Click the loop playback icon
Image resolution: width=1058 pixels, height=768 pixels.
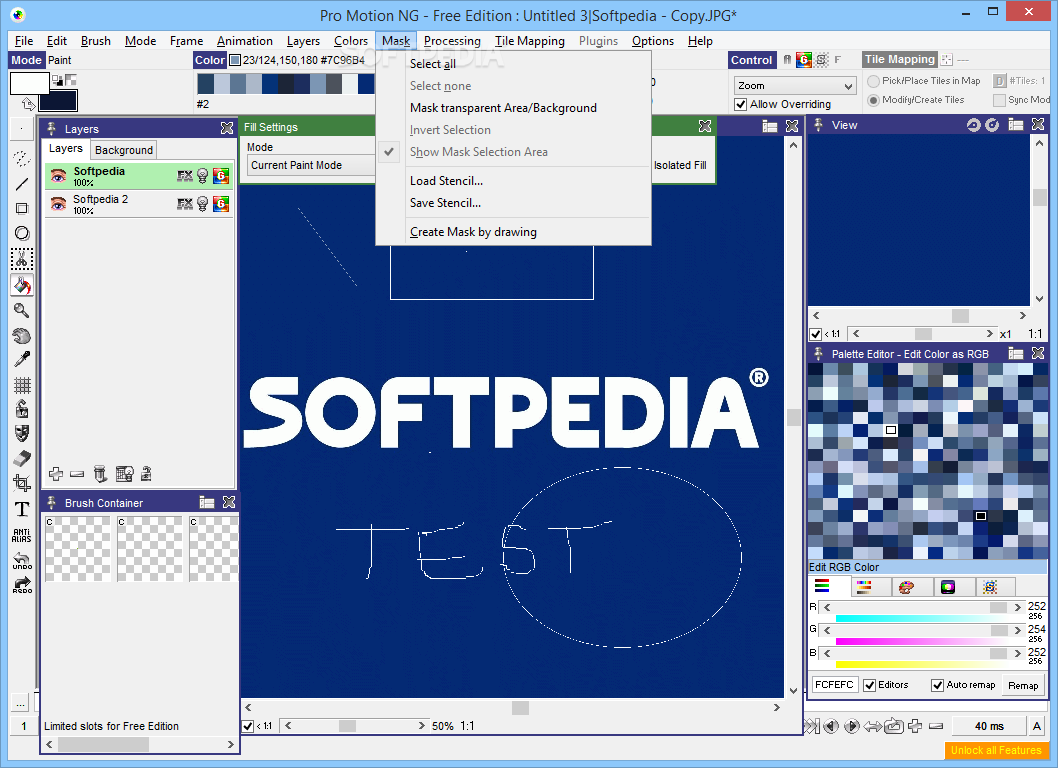coord(894,726)
